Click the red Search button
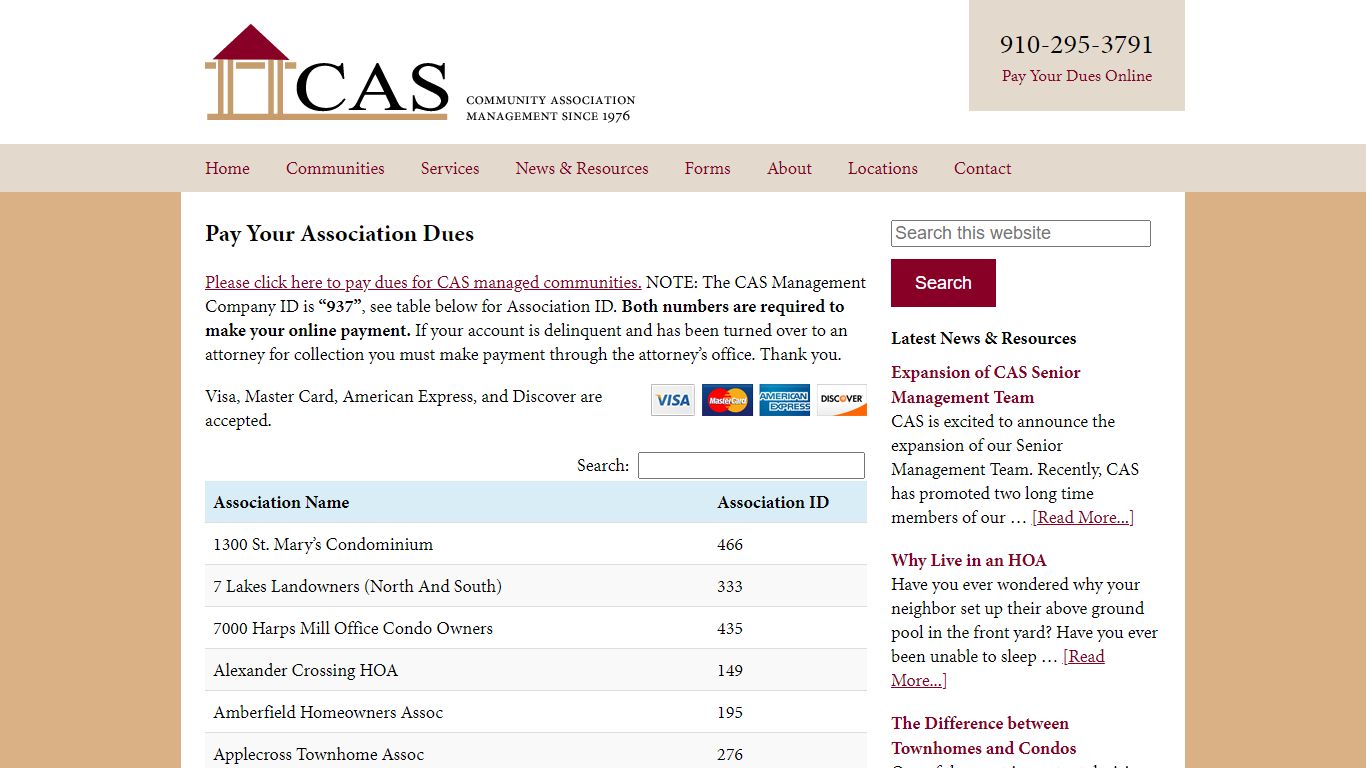The height and width of the screenshot is (768, 1366). tap(943, 283)
